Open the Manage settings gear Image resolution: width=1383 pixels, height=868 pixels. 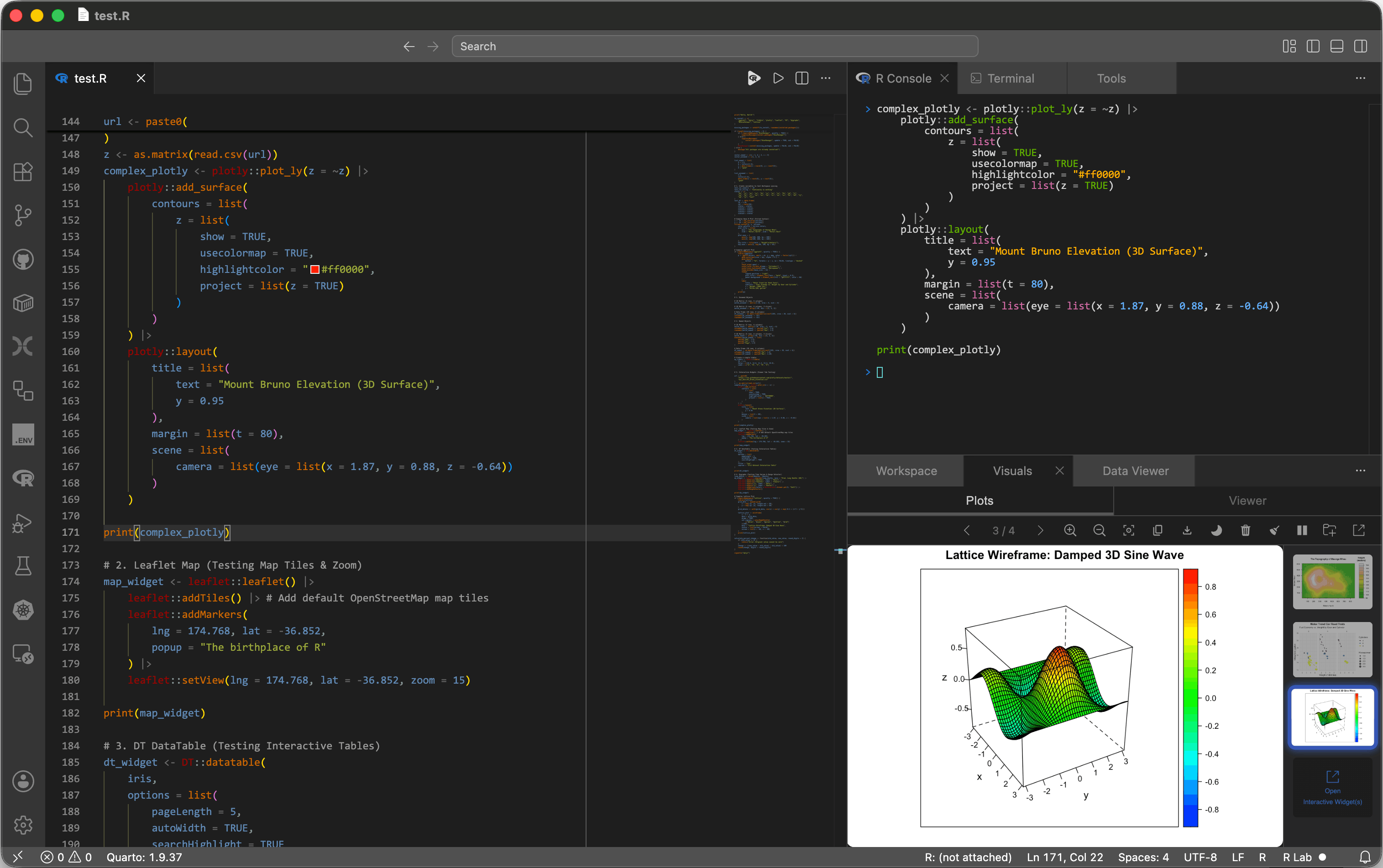click(x=23, y=825)
